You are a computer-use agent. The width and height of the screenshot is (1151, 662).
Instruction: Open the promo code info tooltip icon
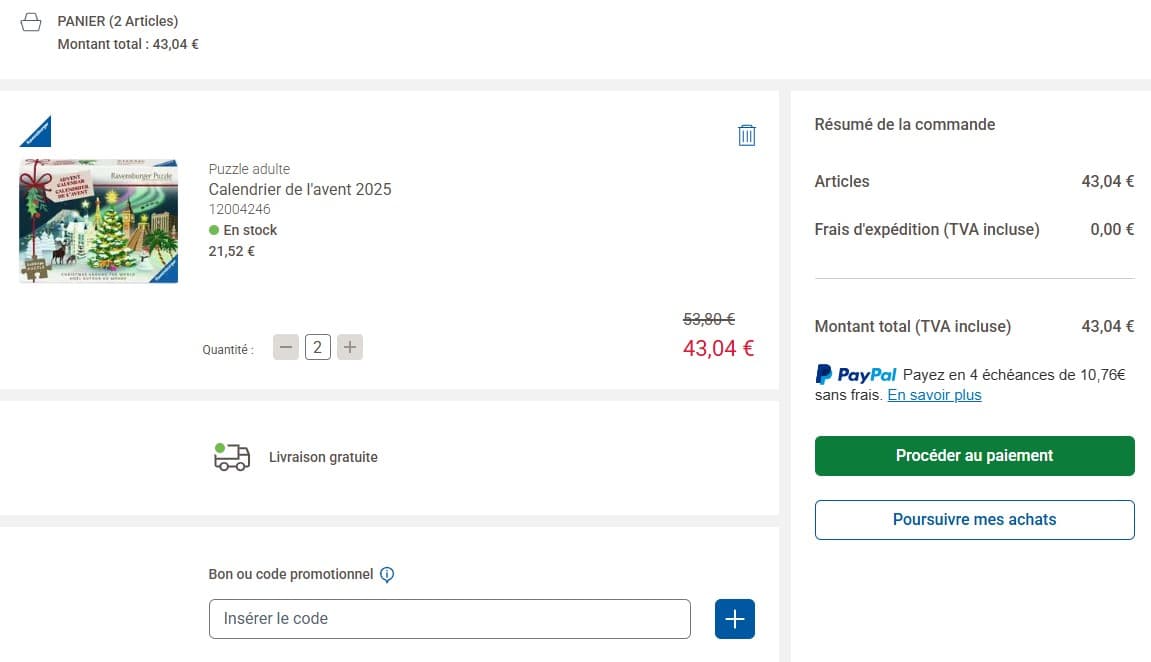tap(388, 574)
